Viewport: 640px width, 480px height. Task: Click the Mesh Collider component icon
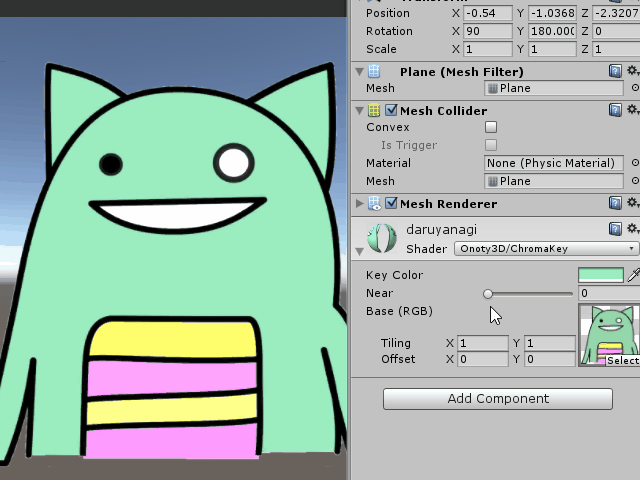point(374,110)
